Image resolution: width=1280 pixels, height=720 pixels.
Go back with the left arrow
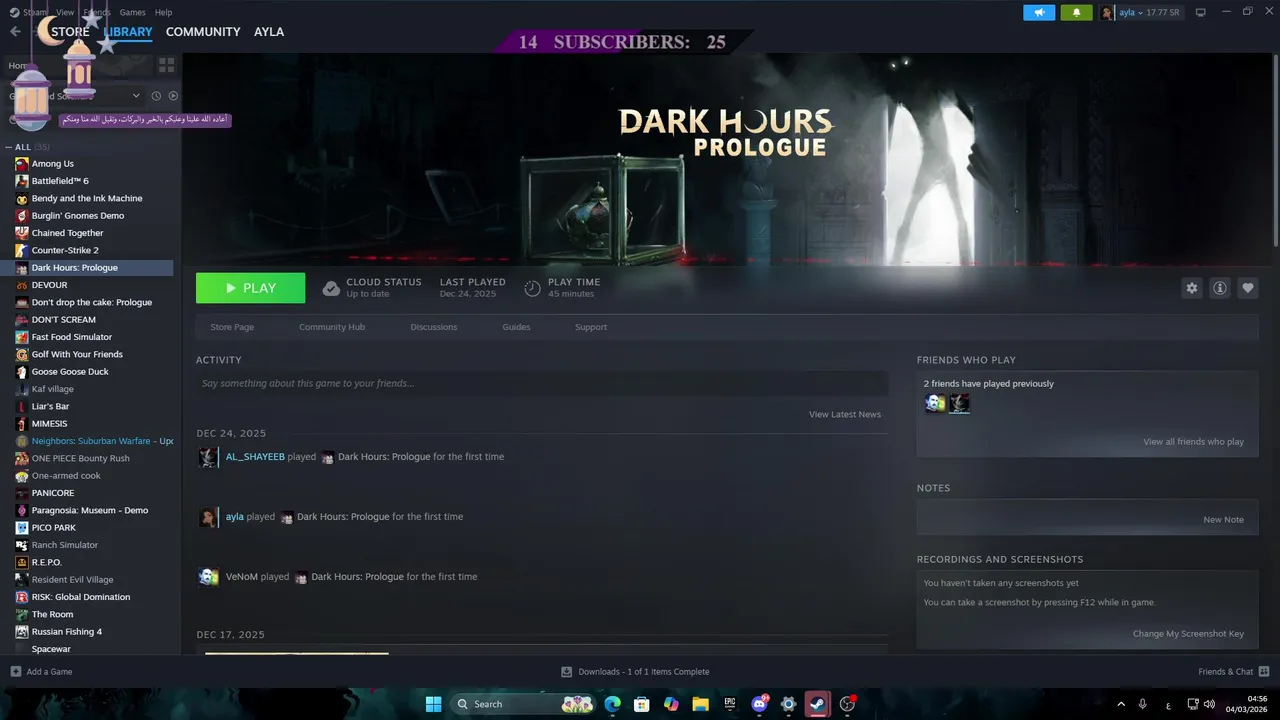pos(15,32)
